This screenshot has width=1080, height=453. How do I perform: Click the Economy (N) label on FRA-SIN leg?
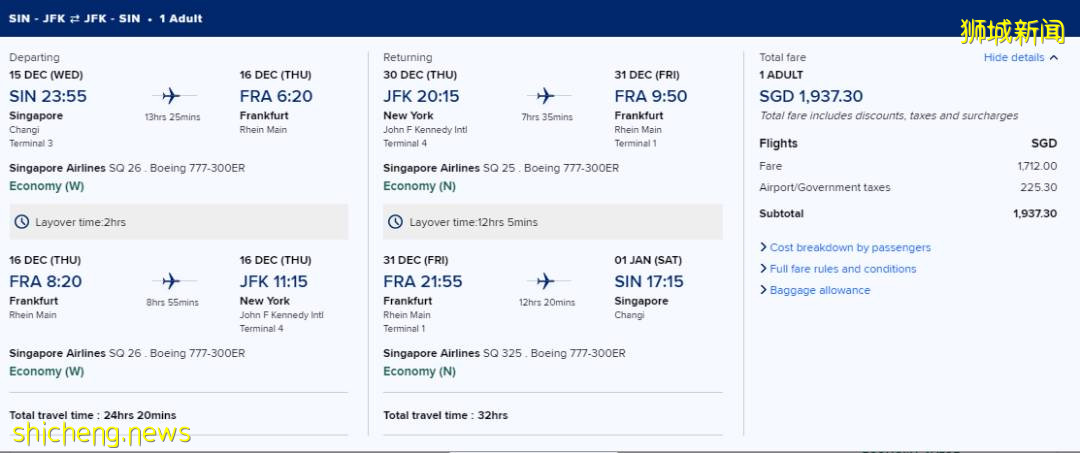(420, 371)
